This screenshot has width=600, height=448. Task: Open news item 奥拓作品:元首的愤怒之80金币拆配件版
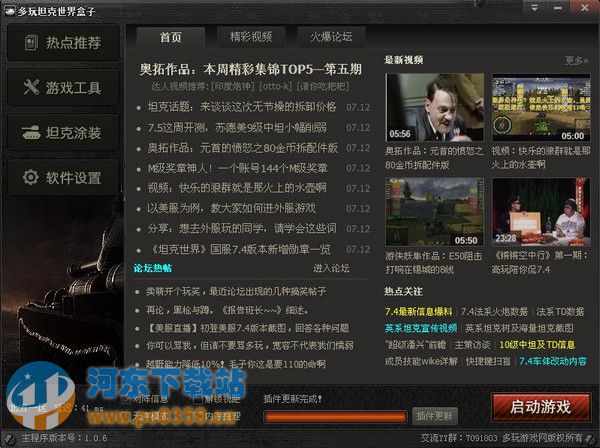[x=243, y=148]
